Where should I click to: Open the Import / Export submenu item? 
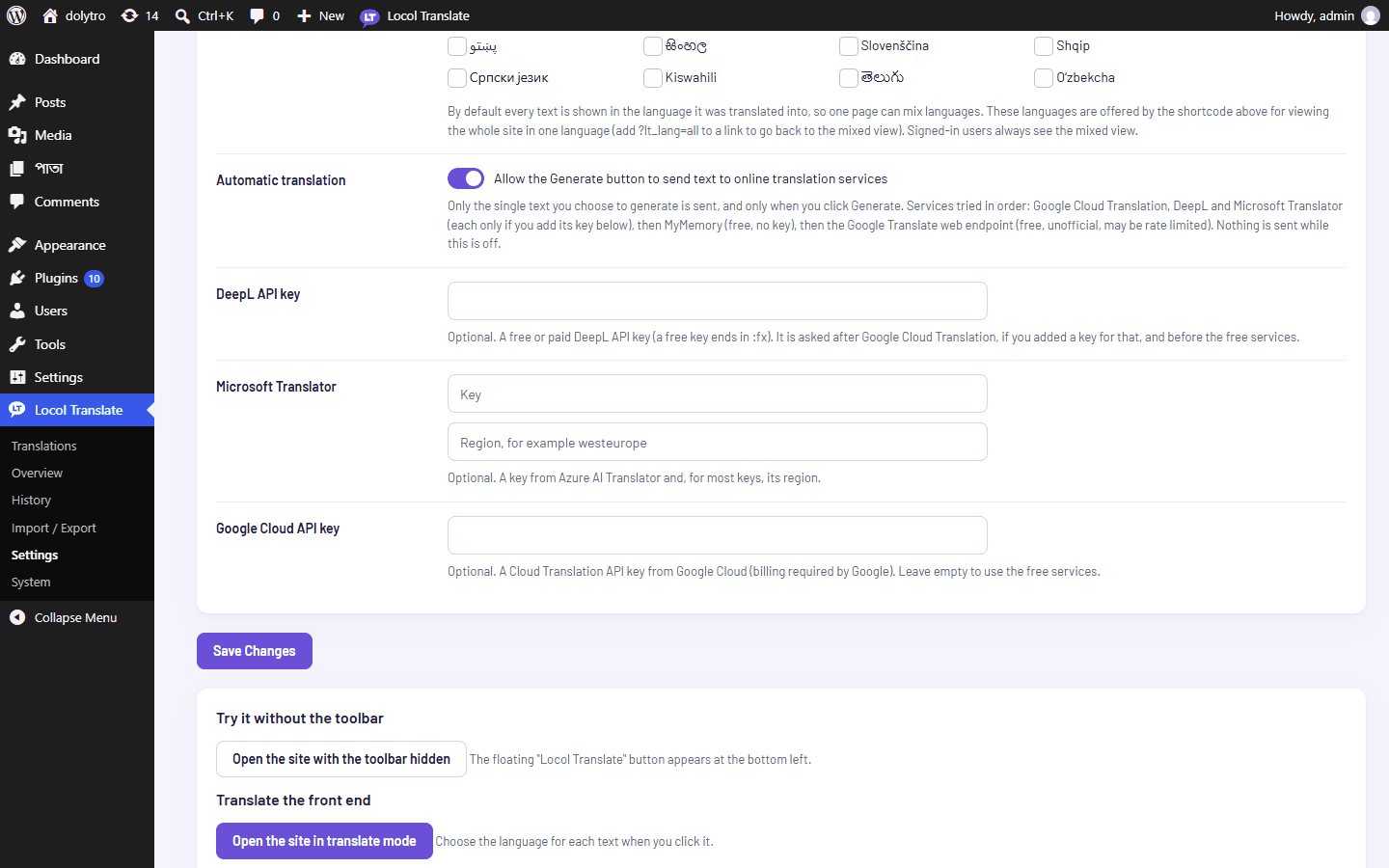pyautogui.click(x=77, y=528)
